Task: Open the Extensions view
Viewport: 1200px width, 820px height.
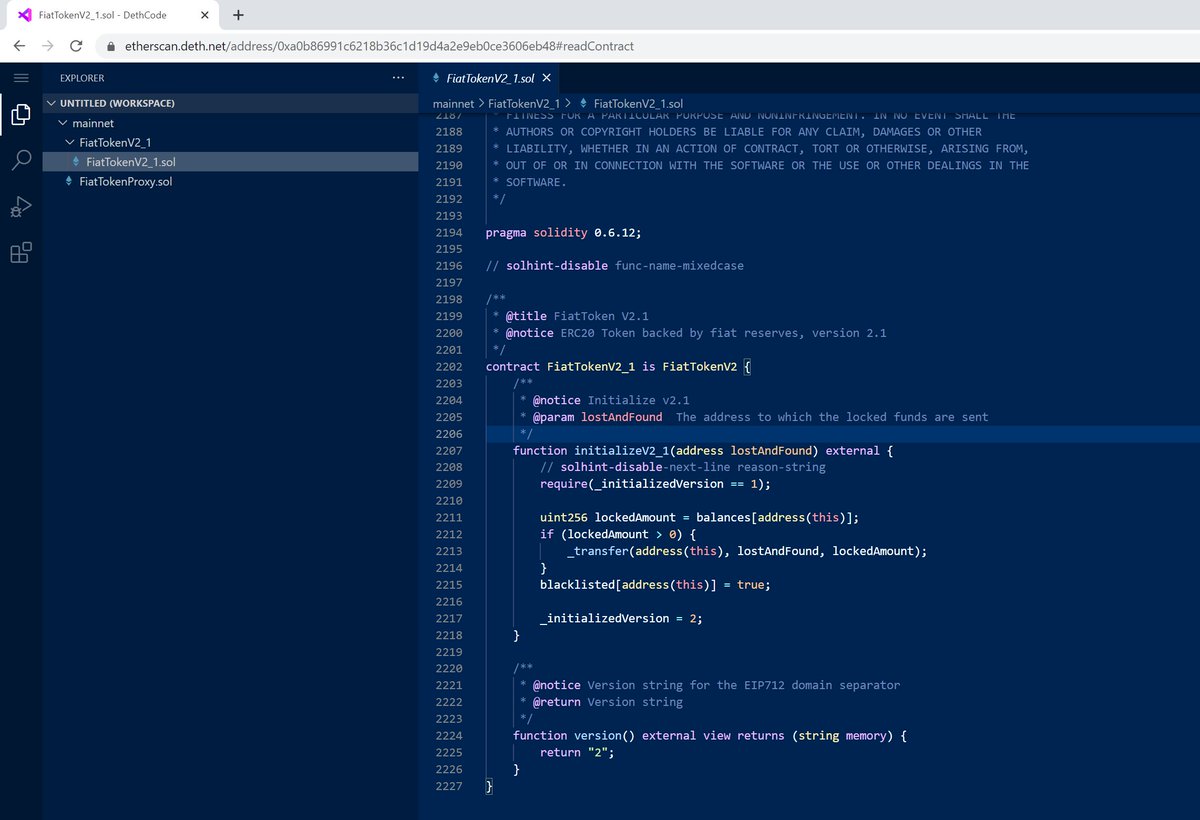Action: [20, 252]
